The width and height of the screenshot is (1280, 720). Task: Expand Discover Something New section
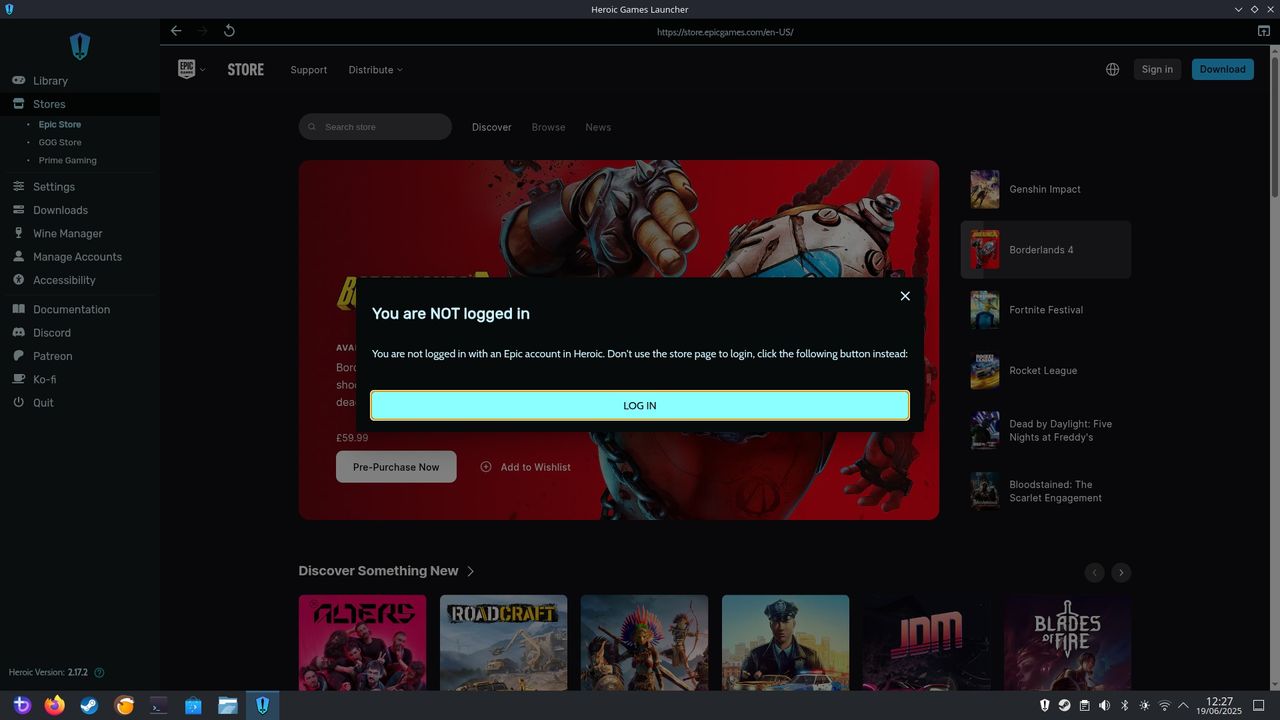(387, 571)
